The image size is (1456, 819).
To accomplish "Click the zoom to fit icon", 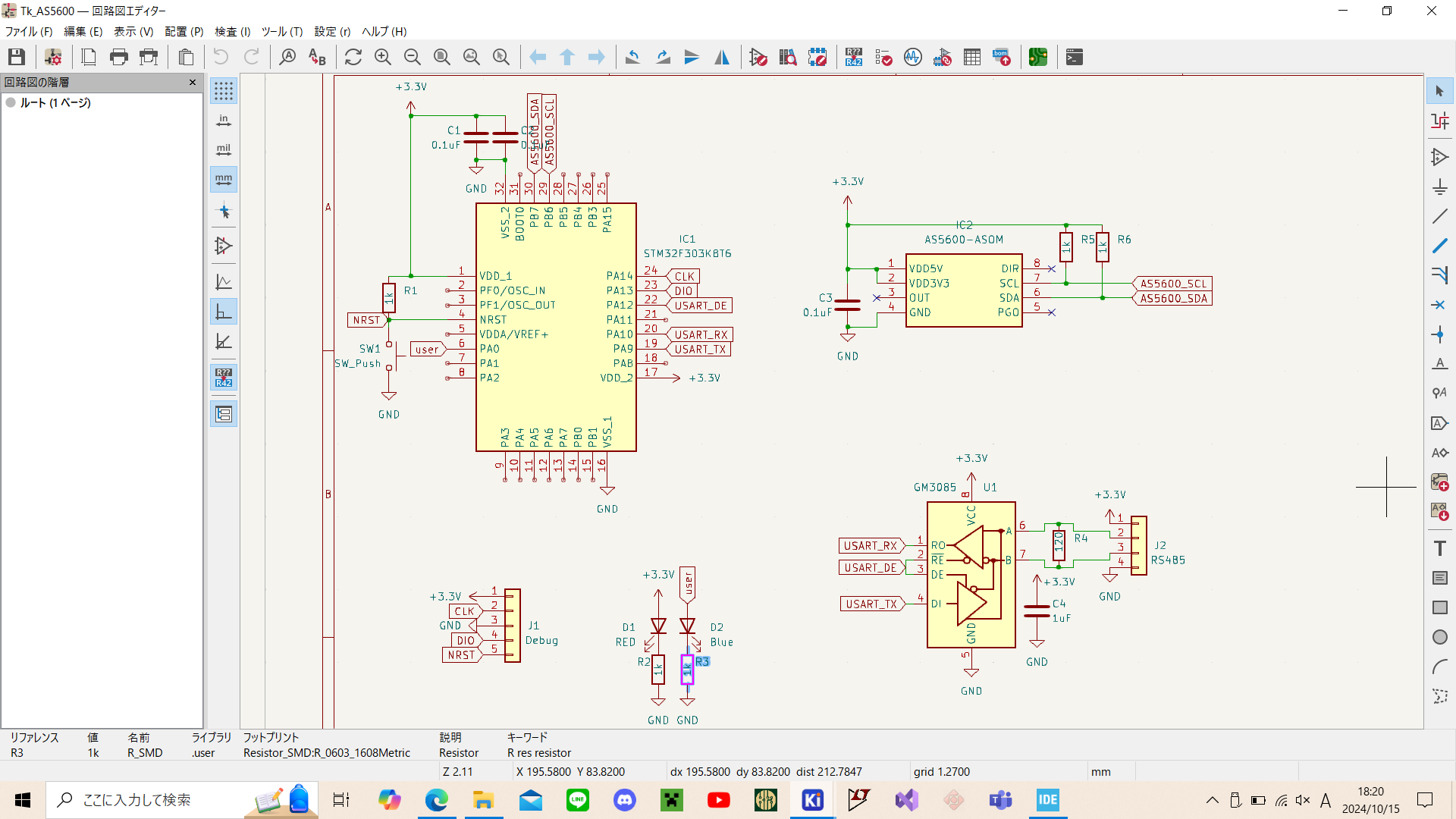I will point(442,57).
